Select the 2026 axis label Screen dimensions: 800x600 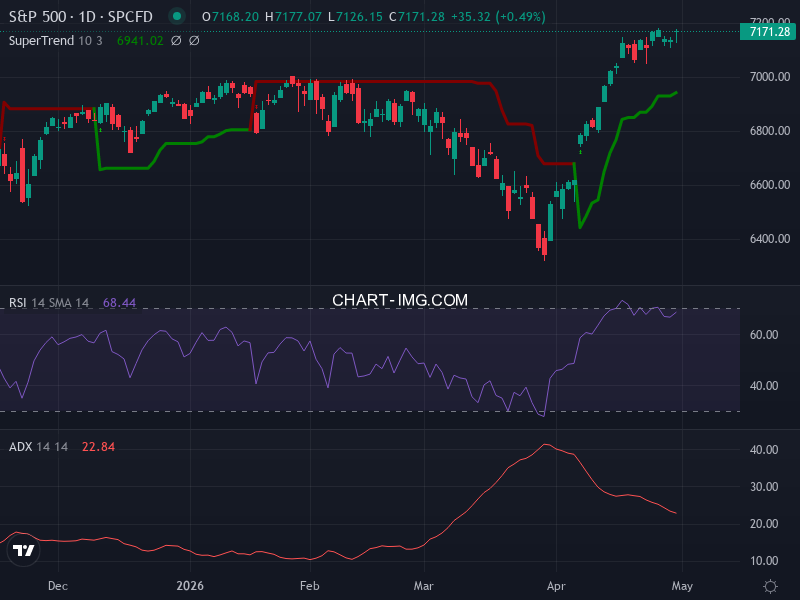(190, 586)
